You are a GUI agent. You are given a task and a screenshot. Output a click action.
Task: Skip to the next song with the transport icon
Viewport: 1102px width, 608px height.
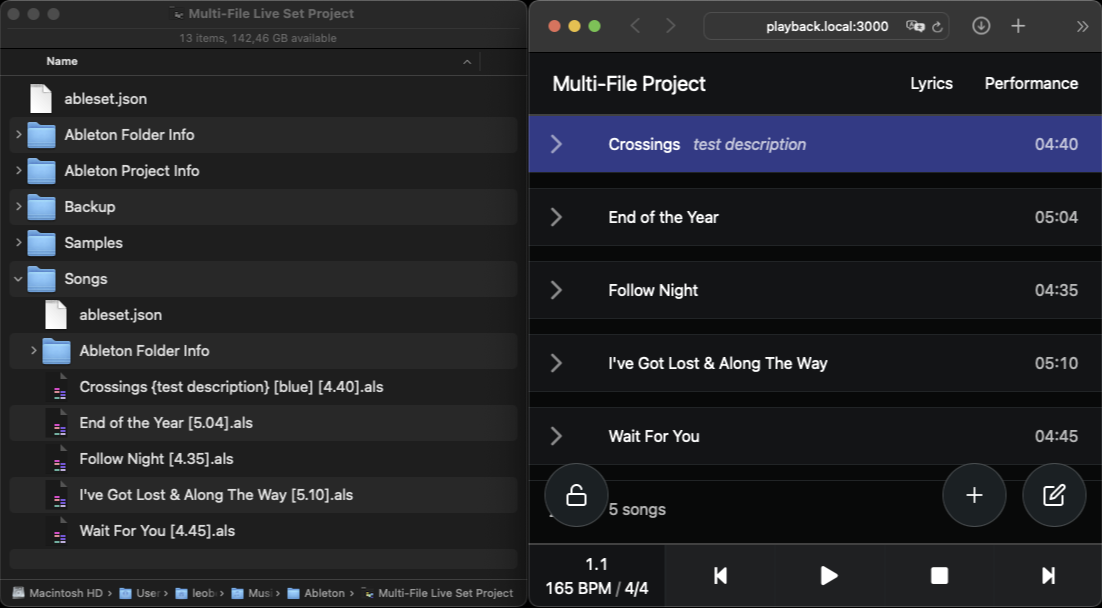coord(1048,575)
